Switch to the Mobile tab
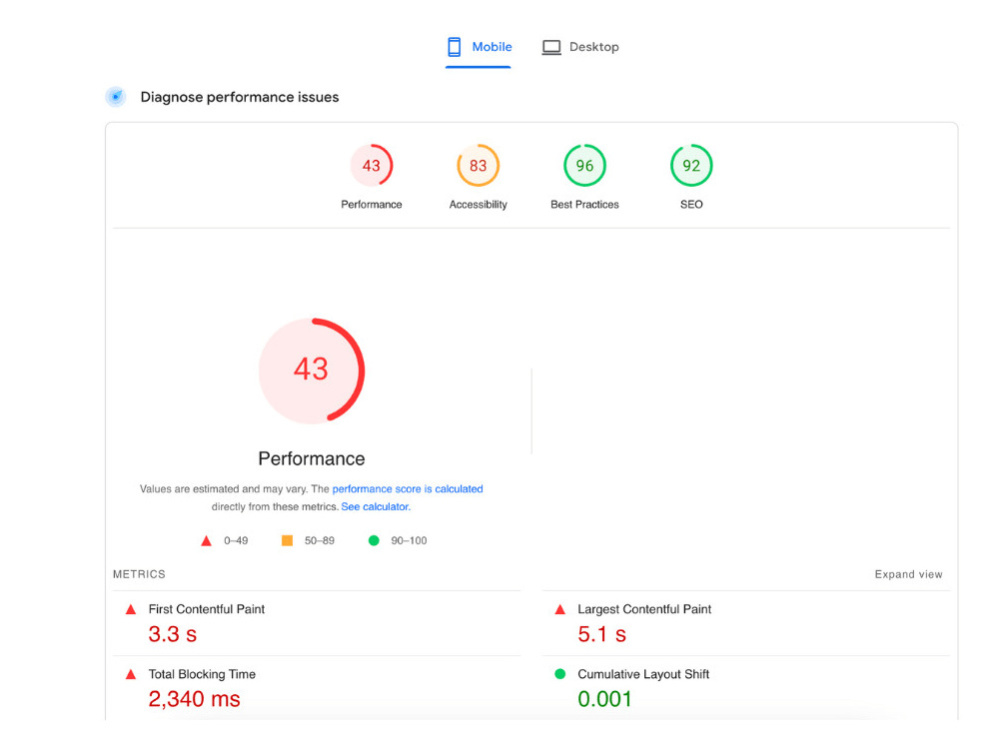 (x=478, y=47)
